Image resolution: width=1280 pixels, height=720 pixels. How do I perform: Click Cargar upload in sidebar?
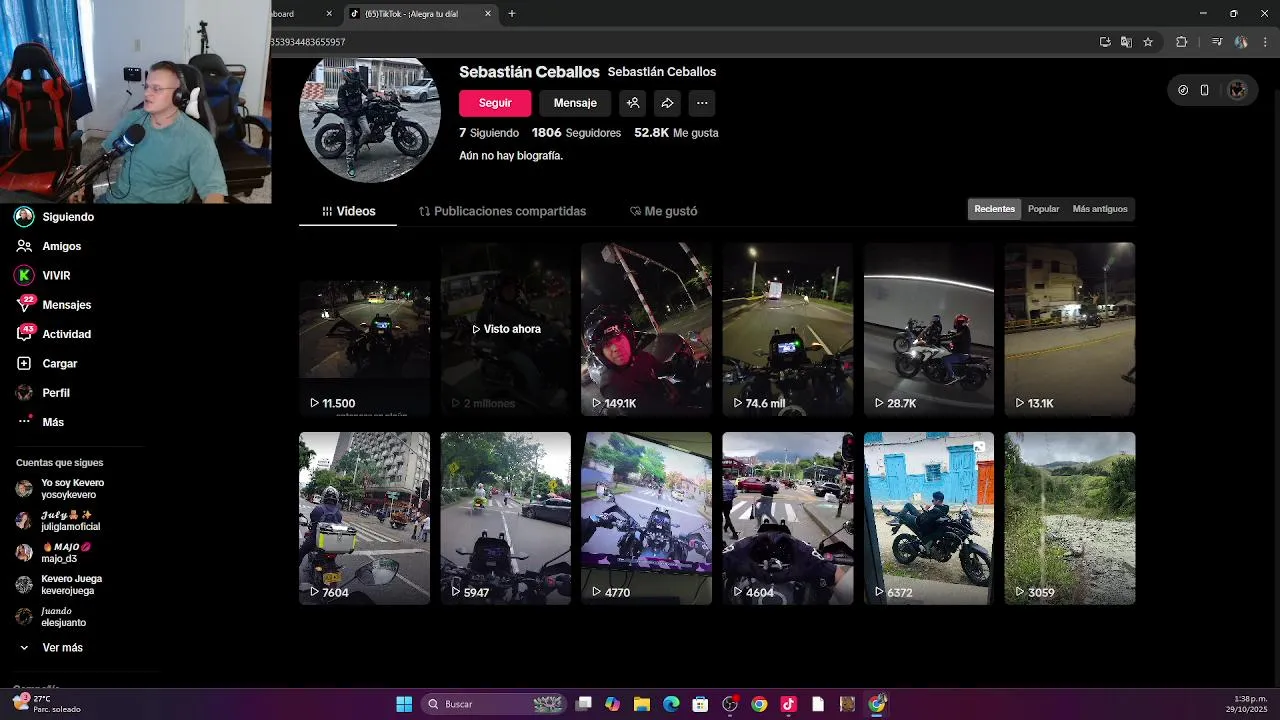pyautogui.click(x=47, y=363)
